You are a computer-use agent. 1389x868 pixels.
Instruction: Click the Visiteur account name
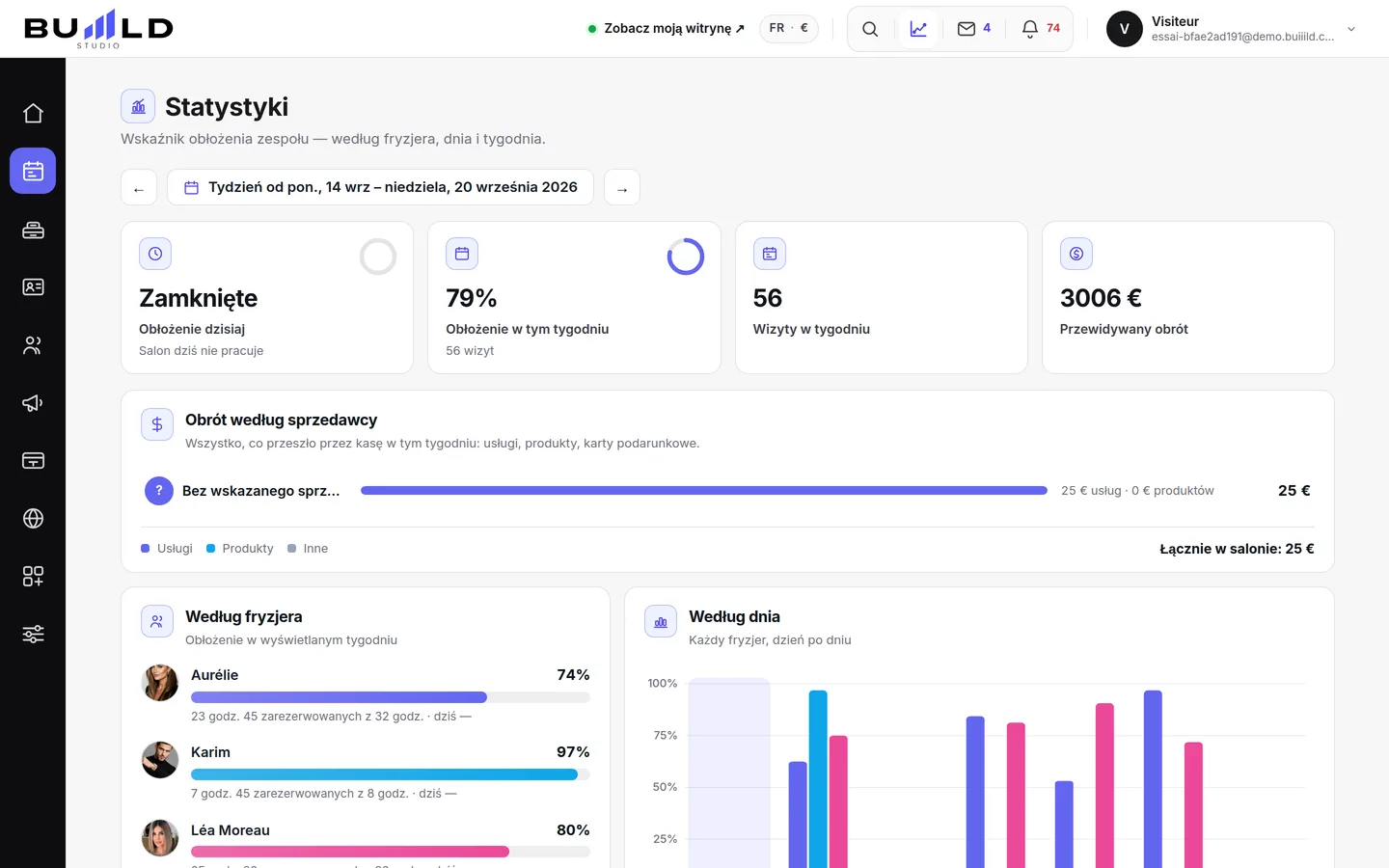click(x=1175, y=21)
